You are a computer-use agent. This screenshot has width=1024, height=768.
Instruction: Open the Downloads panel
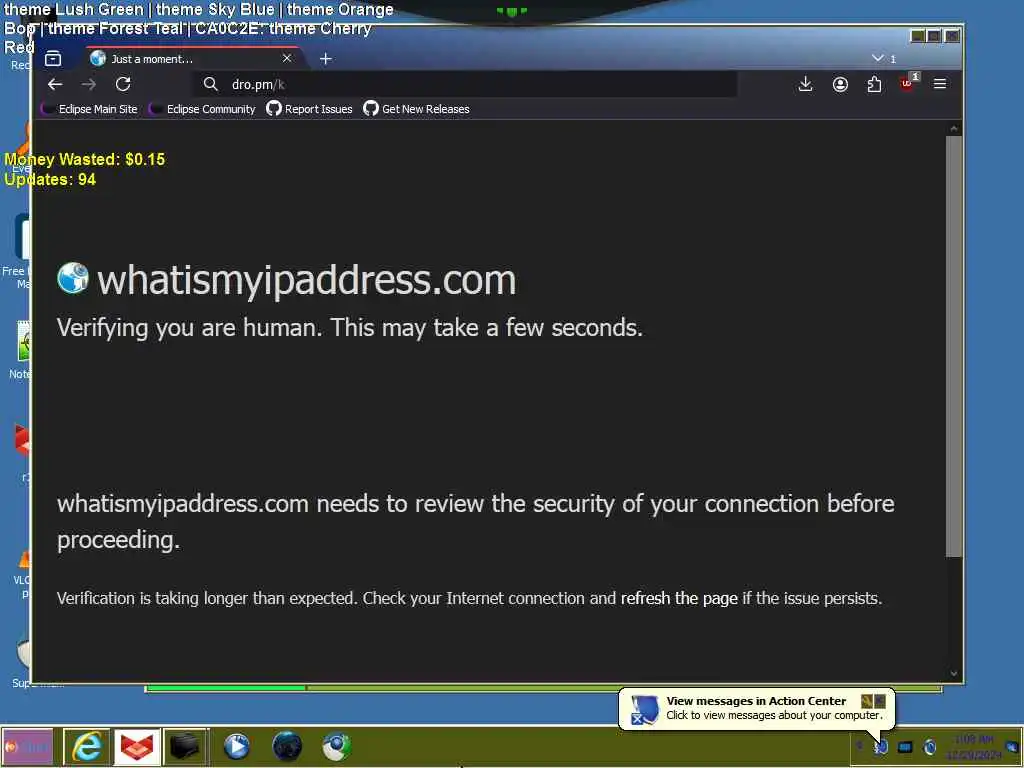805,84
